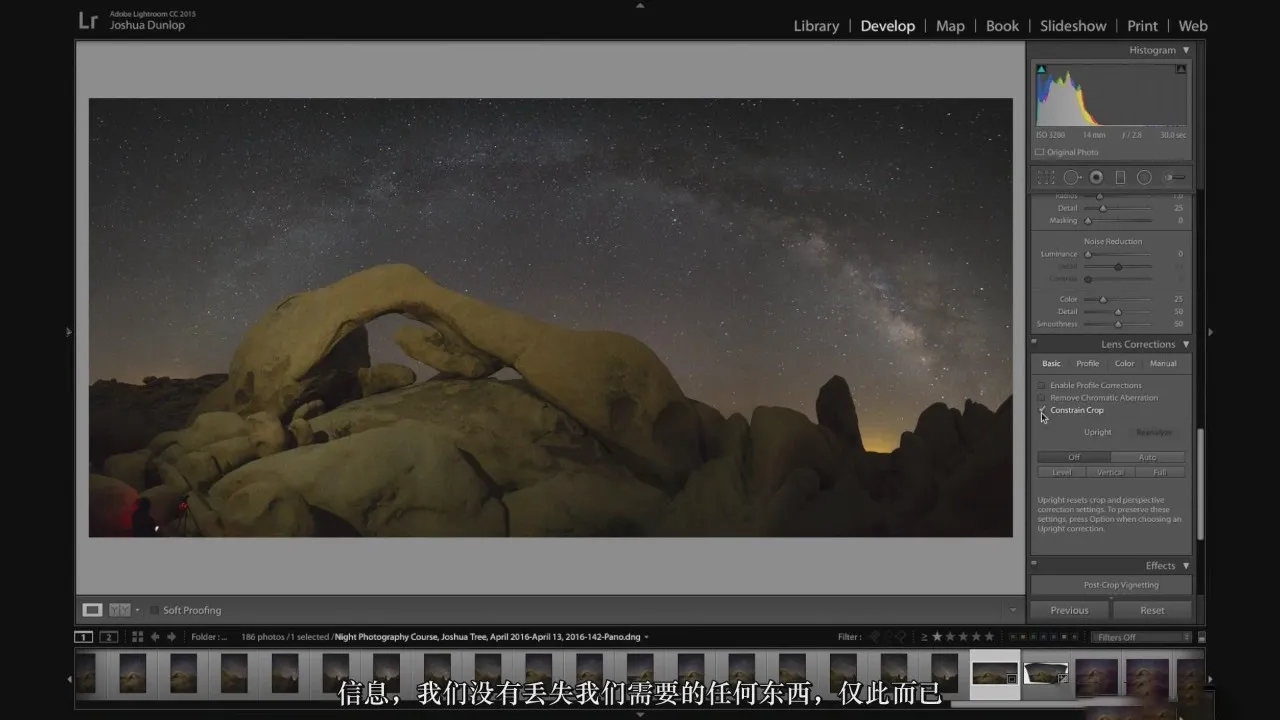Click the Lightroom Lr logo

(88, 21)
